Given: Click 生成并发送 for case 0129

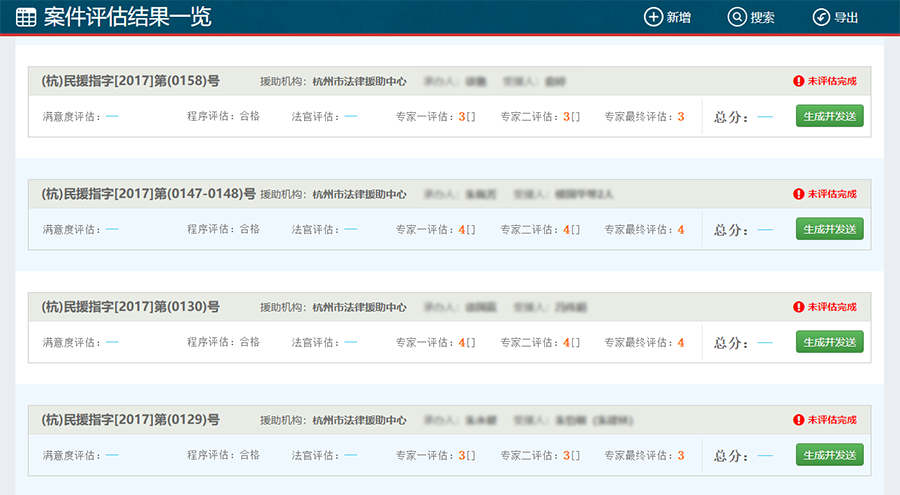Looking at the screenshot, I should point(829,455).
